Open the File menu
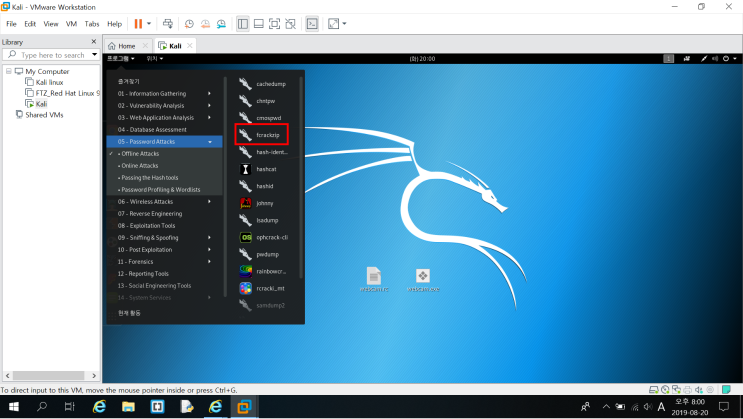Viewport: 743px width, 419px height. (11, 24)
